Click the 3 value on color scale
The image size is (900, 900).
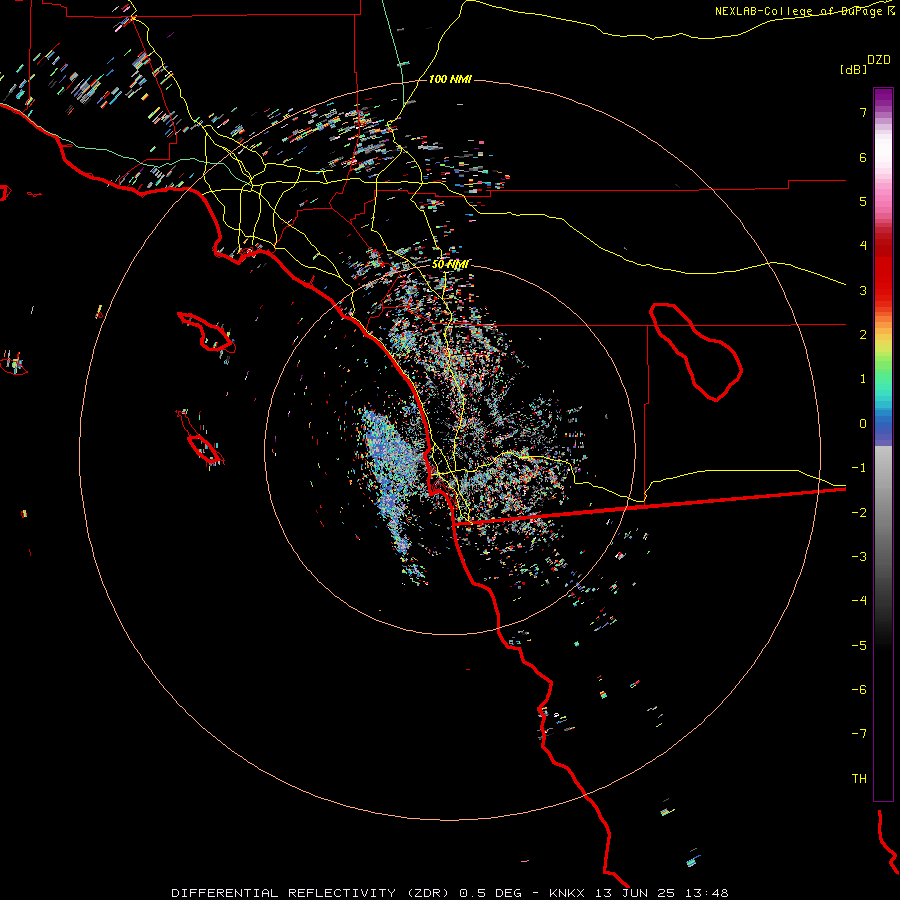pos(863,290)
